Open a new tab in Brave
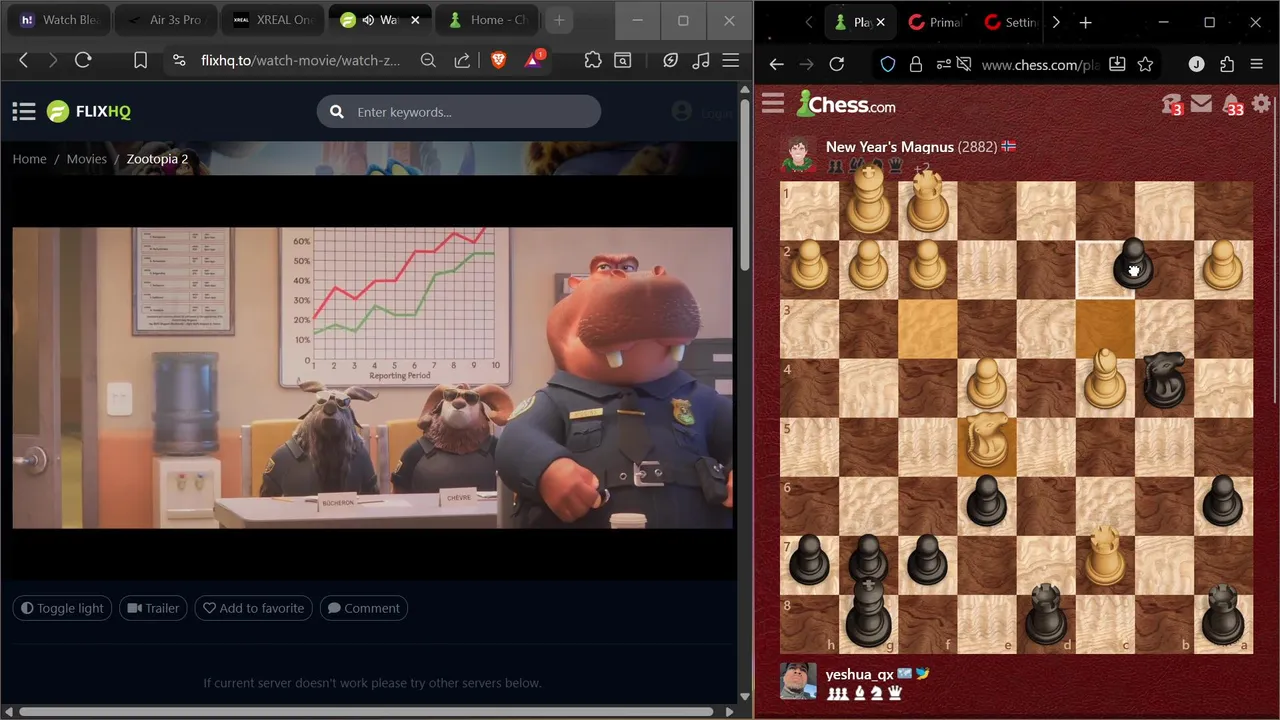The image size is (1280, 720). pyautogui.click(x=559, y=20)
